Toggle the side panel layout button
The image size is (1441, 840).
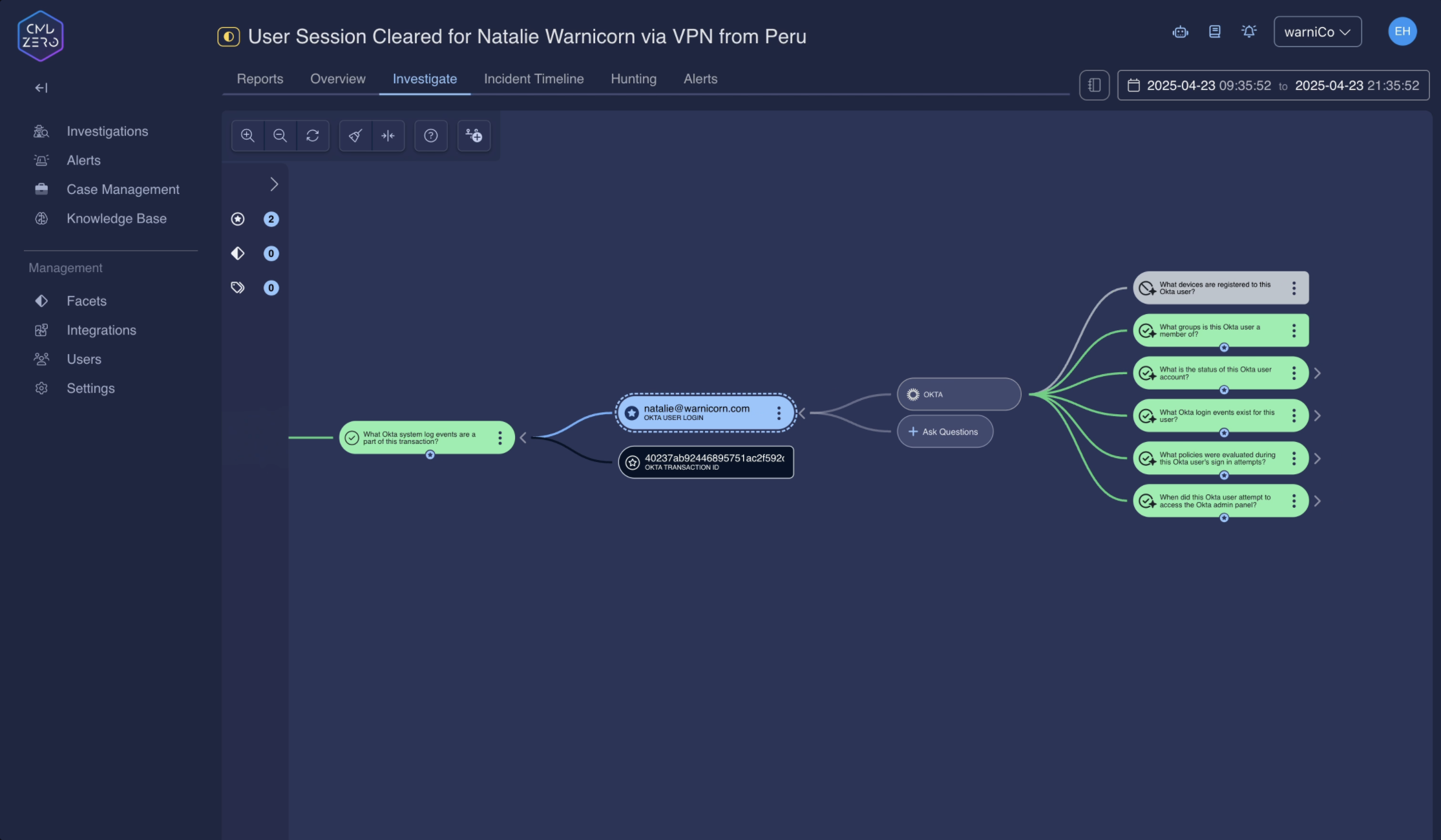pyautogui.click(x=1094, y=85)
